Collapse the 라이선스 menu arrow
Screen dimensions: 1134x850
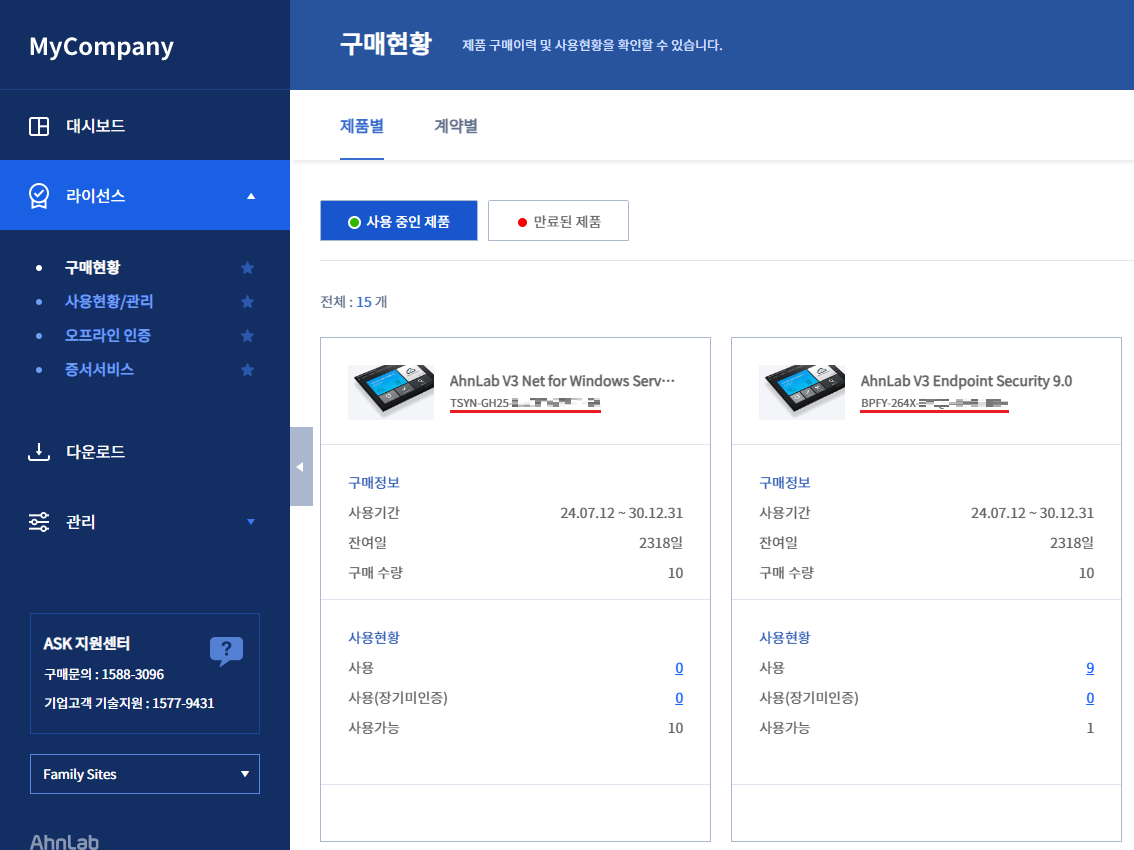[251, 196]
